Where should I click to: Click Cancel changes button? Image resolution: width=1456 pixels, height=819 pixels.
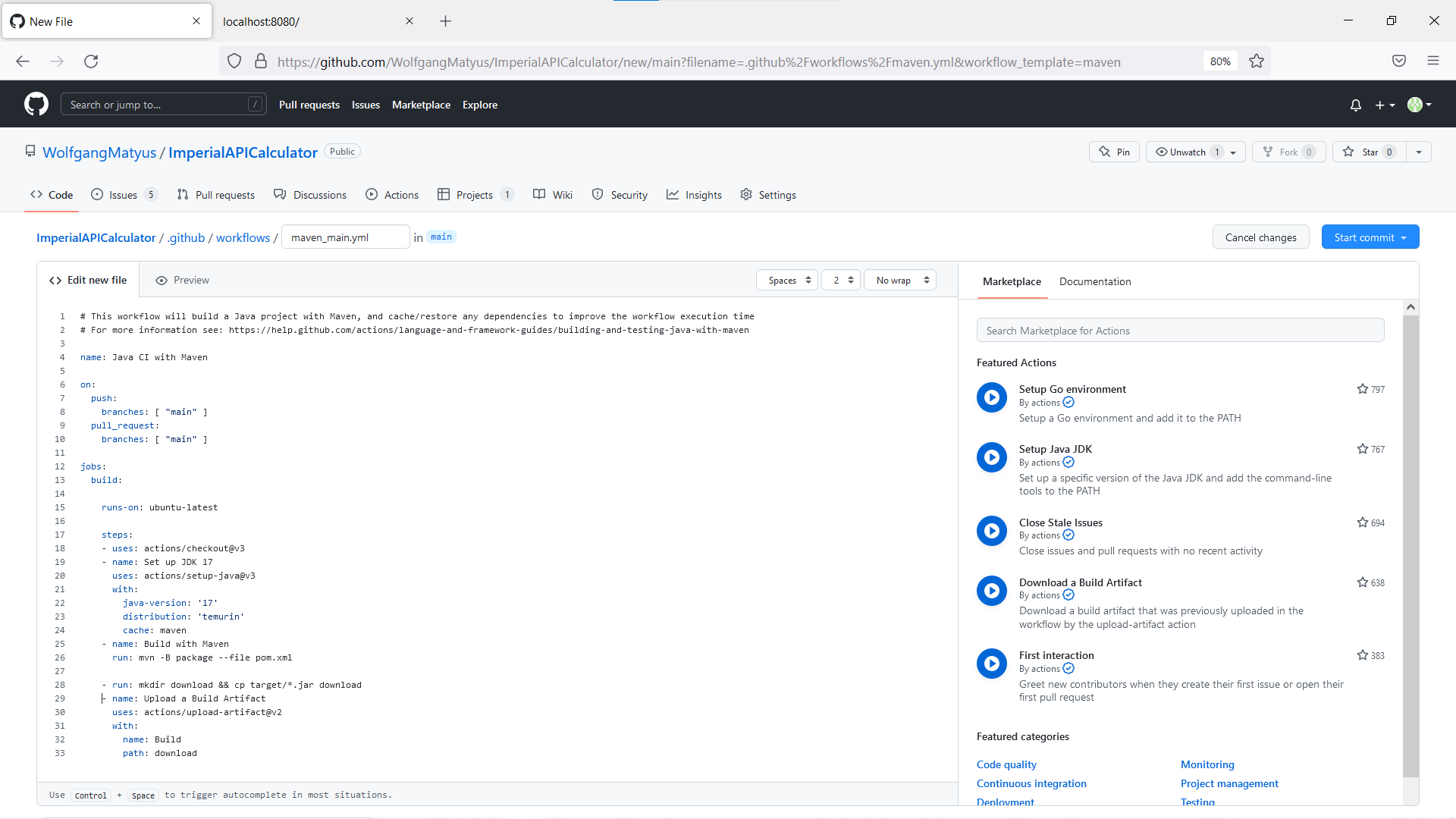[1260, 237]
